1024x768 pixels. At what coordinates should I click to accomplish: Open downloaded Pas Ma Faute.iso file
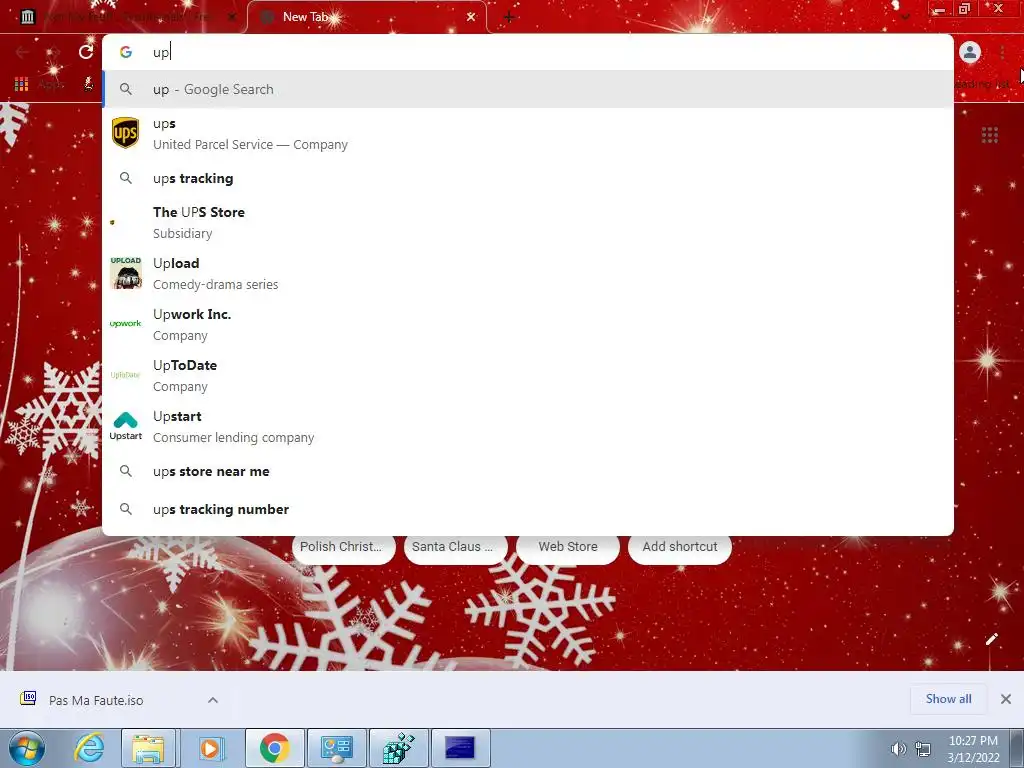point(95,700)
